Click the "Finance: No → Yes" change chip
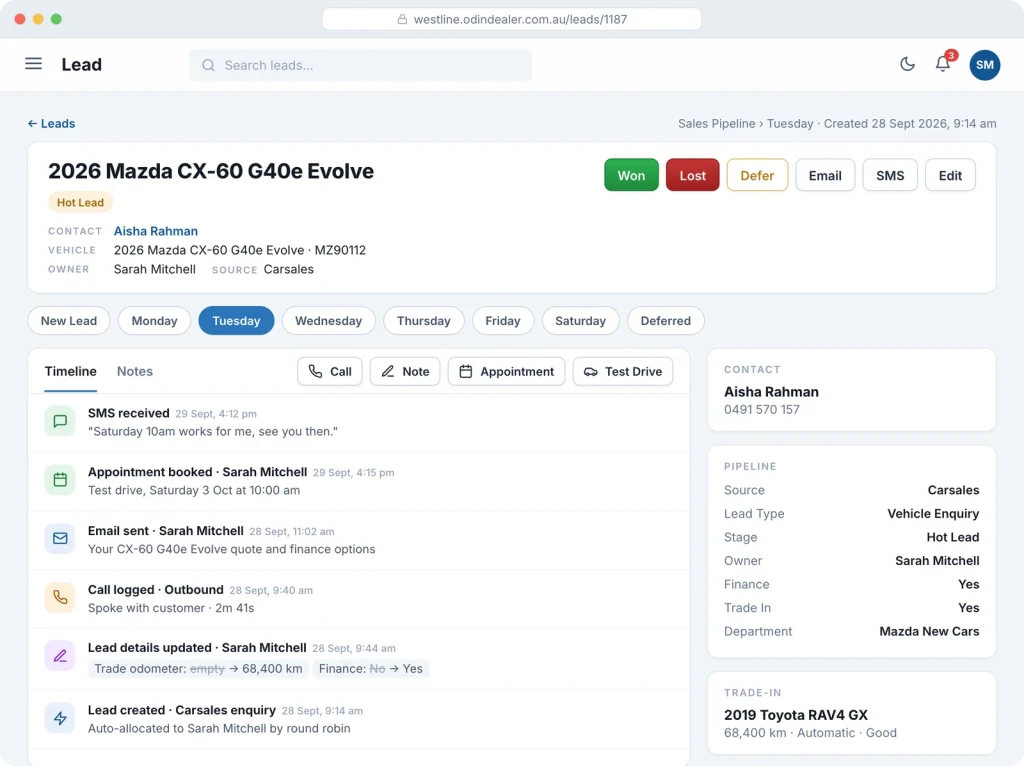The width and height of the screenshot is (1024, 766). 370,668
